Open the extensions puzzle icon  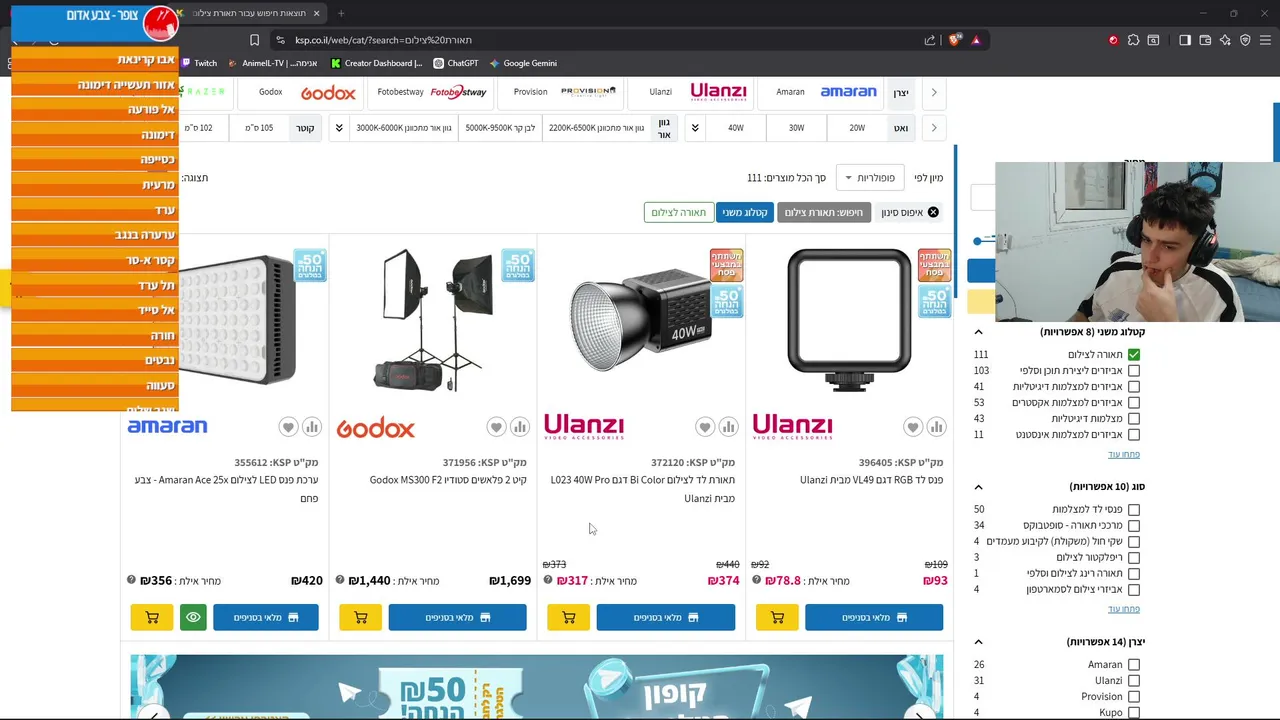(x=1133, y=40)
